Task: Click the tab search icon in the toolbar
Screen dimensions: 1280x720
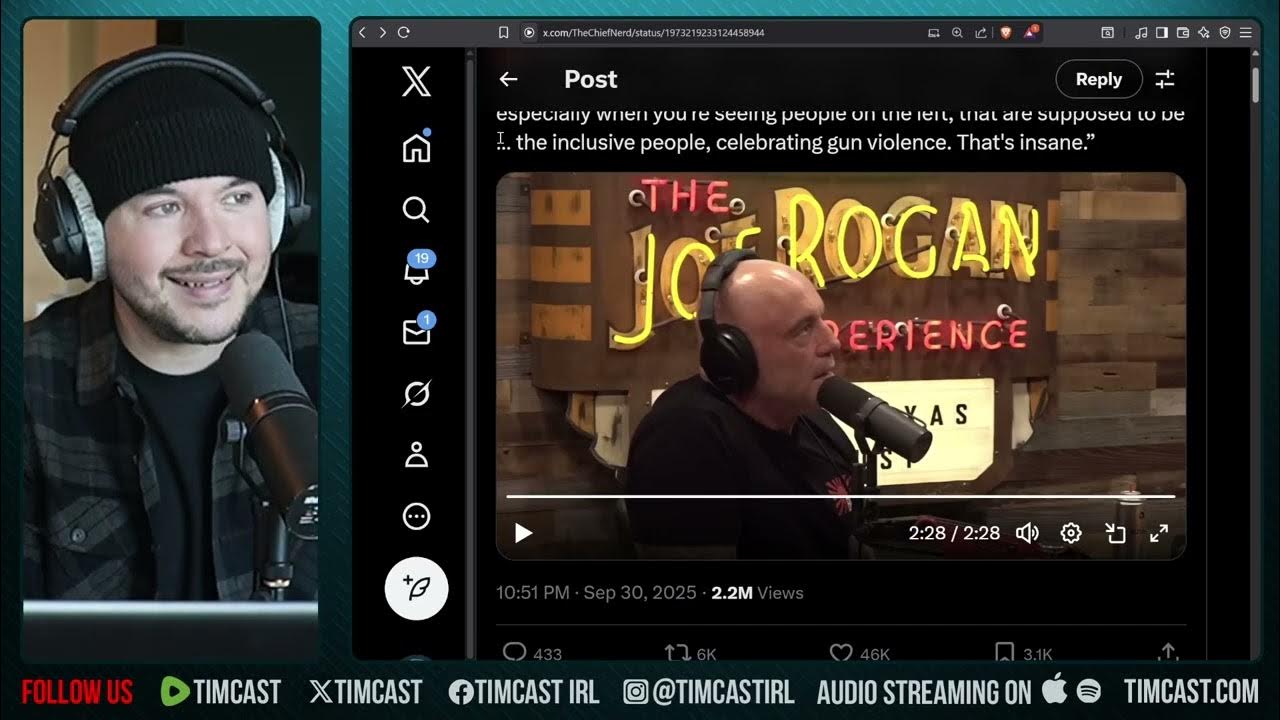Action: pyautogui.click(x=1108, y=33)
